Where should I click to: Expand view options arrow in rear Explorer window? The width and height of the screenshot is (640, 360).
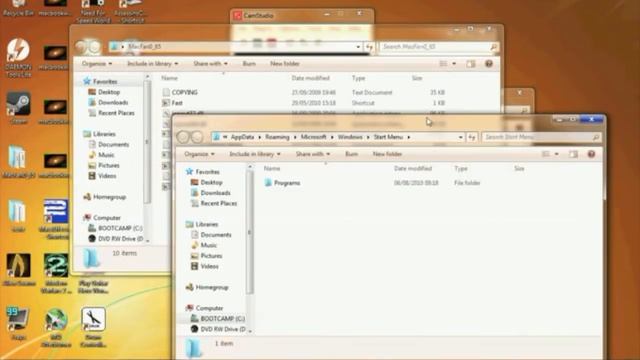coord(454,64)
